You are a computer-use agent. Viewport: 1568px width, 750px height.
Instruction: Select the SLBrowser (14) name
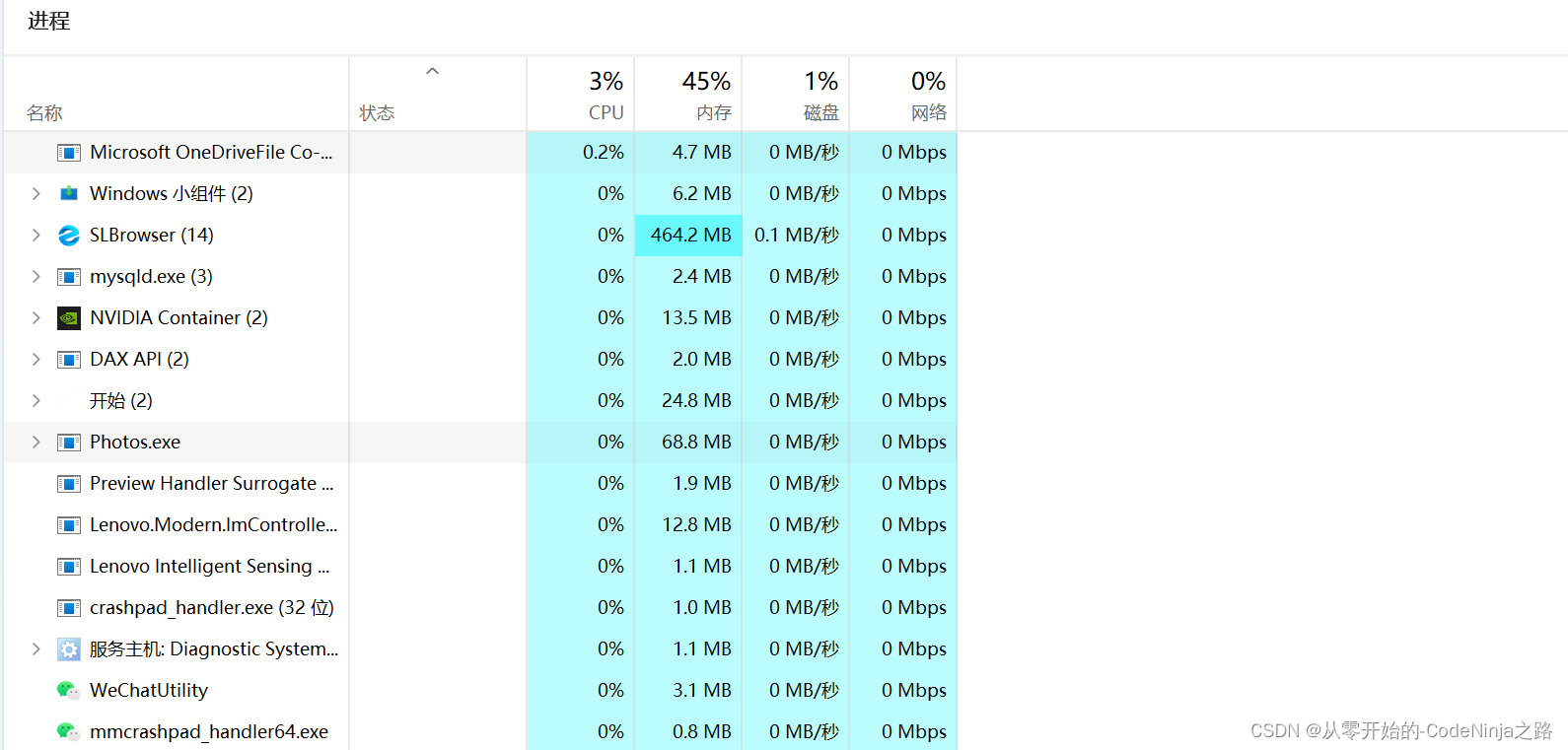pos(152,236)
